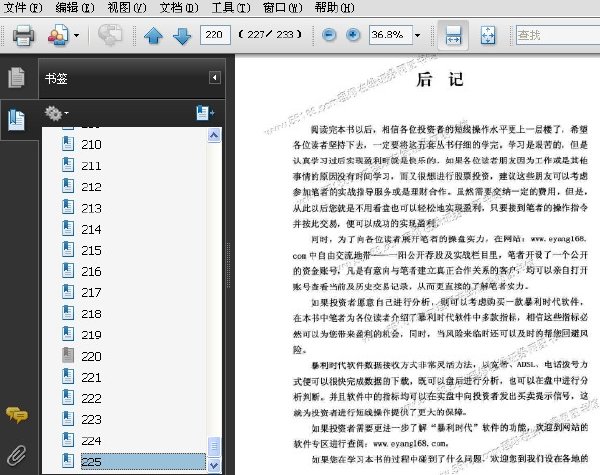Zoom in with the plus button

pos(353,35)
